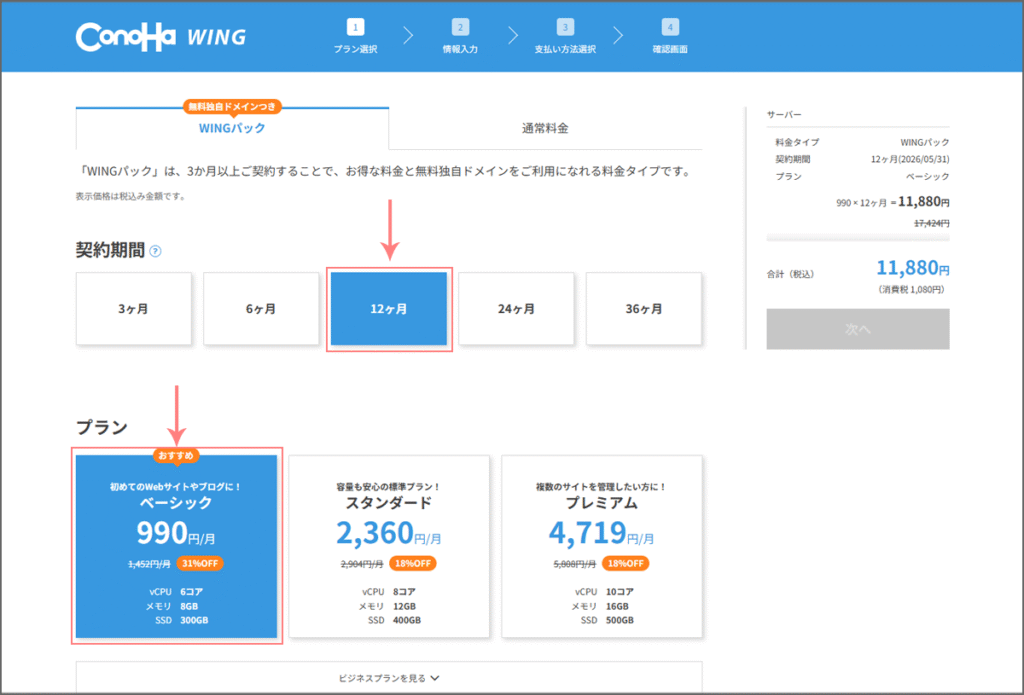
Task: Click the 次へ button
Action: 857,329
